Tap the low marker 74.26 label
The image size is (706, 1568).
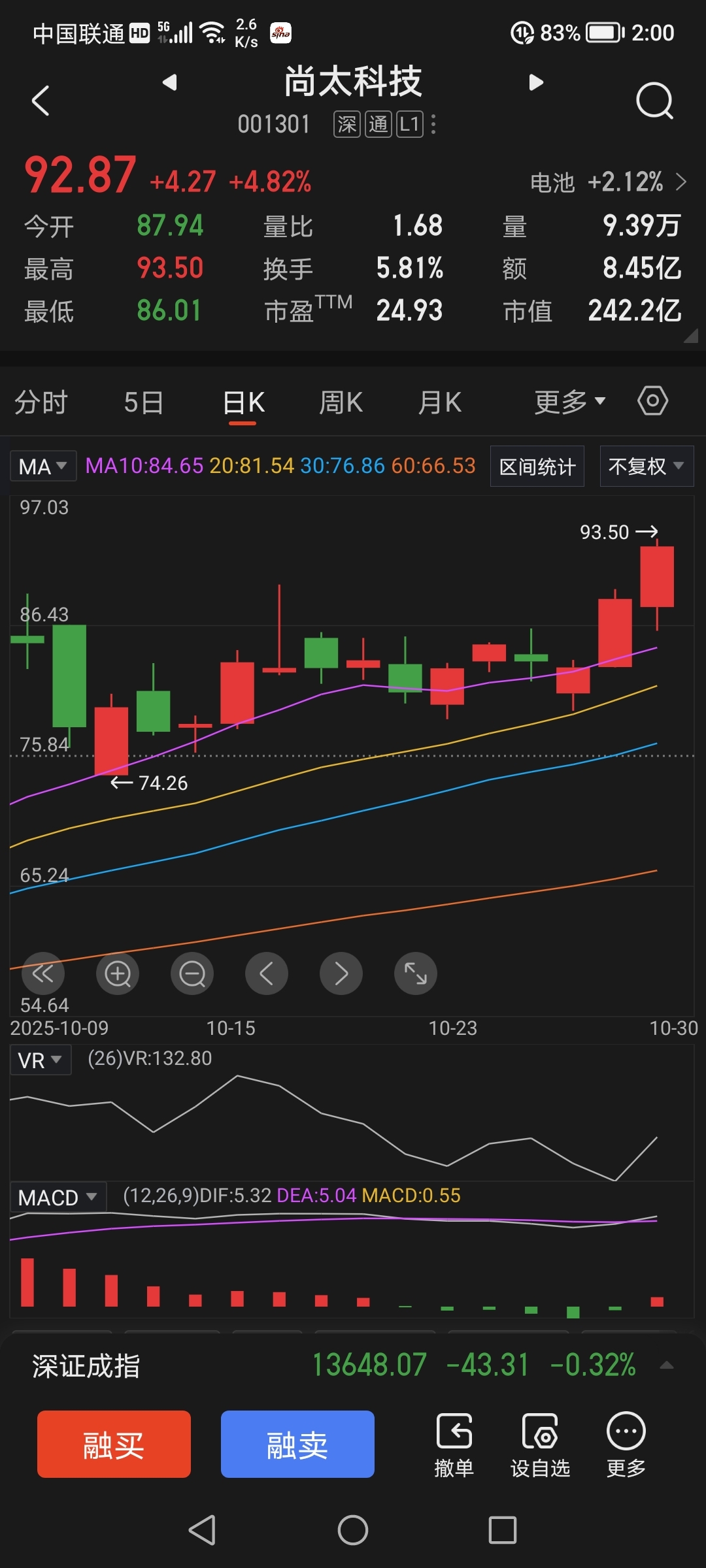point(163,783)
